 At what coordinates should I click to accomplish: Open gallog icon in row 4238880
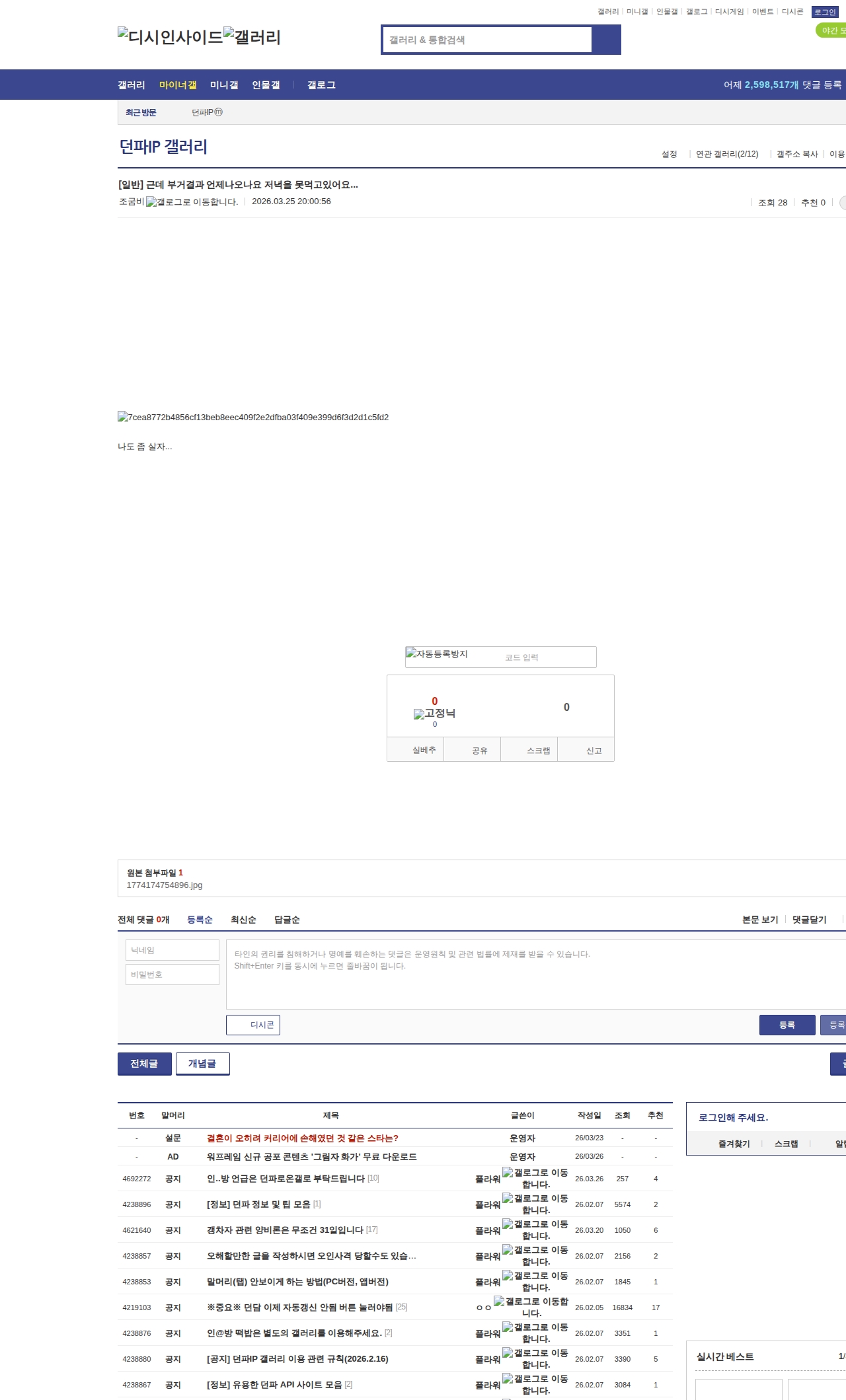(x=535, y=1358)
